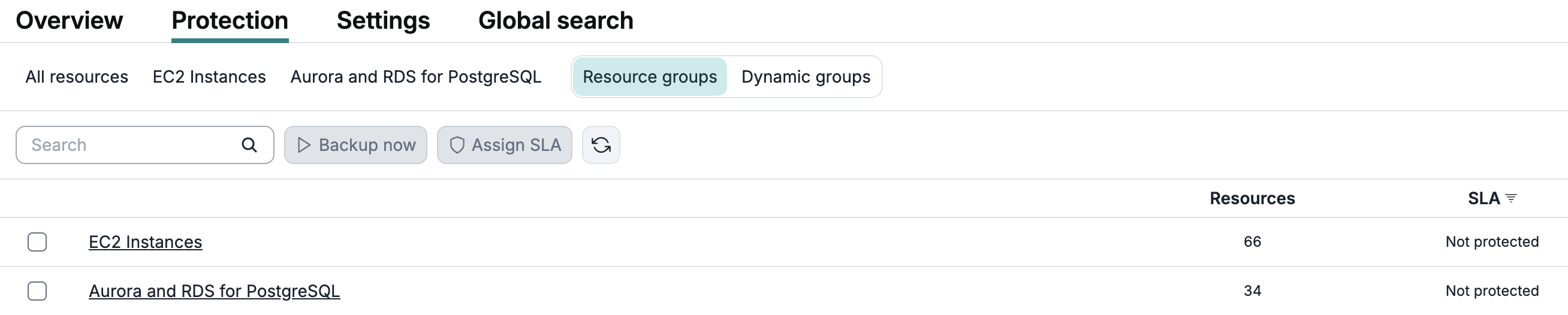Image resolution: width=1568 pixels, height=315 pixels.
Task: Open the EC2 Instances group link
Action: 146,242
